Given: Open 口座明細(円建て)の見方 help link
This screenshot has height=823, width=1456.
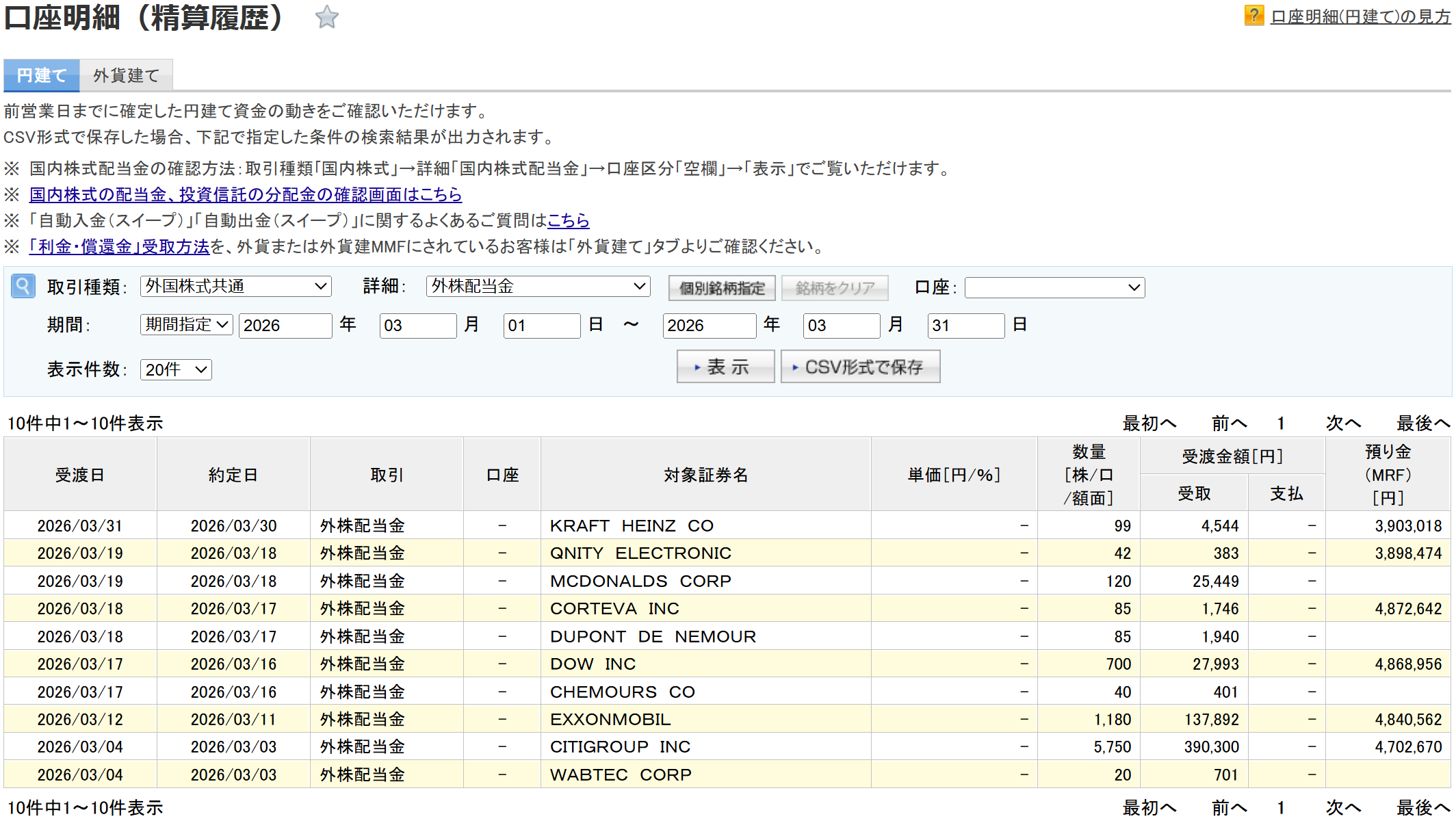Looking at the screenshot, I should click(x=1360, y=16).
